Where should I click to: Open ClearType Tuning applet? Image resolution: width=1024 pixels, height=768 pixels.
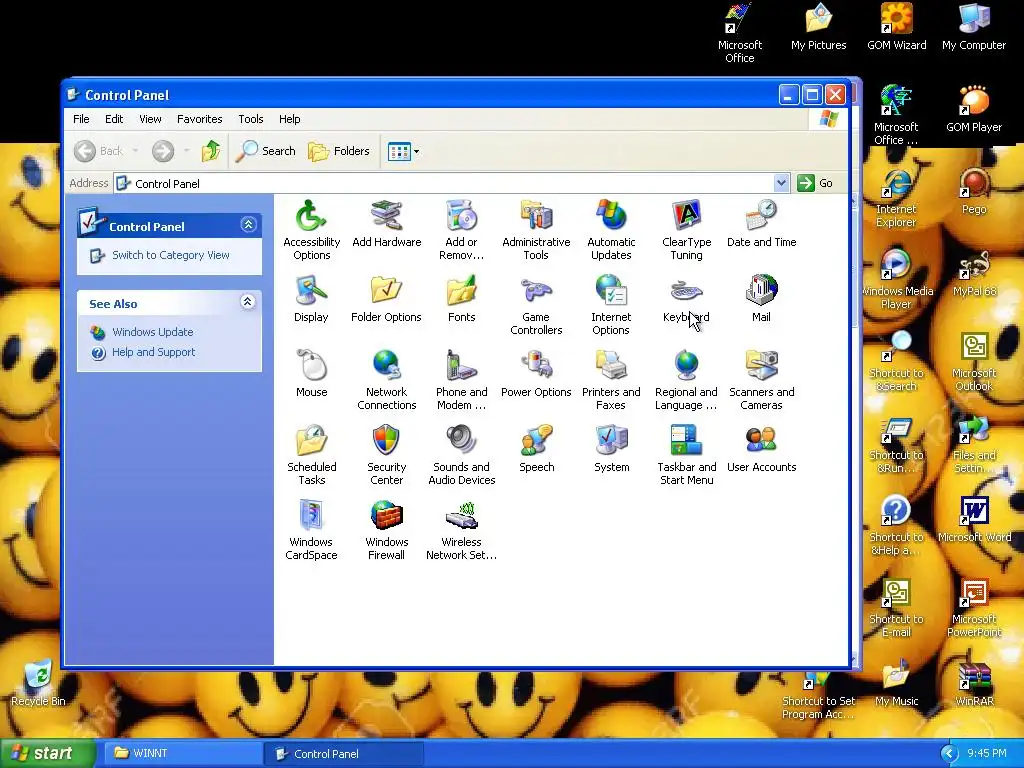pos(686,230)
